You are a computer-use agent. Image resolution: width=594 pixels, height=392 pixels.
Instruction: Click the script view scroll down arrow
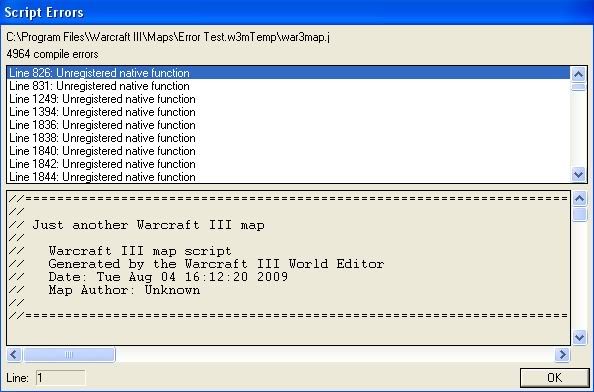point(580,337)
